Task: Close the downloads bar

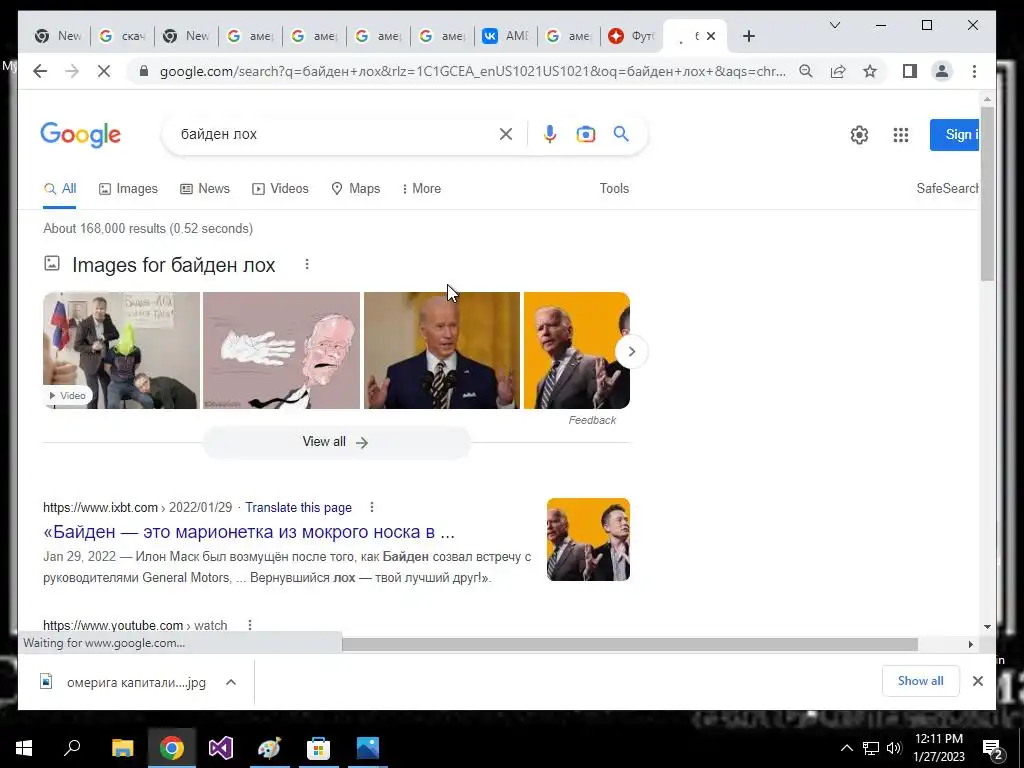Action: point(978,681)
